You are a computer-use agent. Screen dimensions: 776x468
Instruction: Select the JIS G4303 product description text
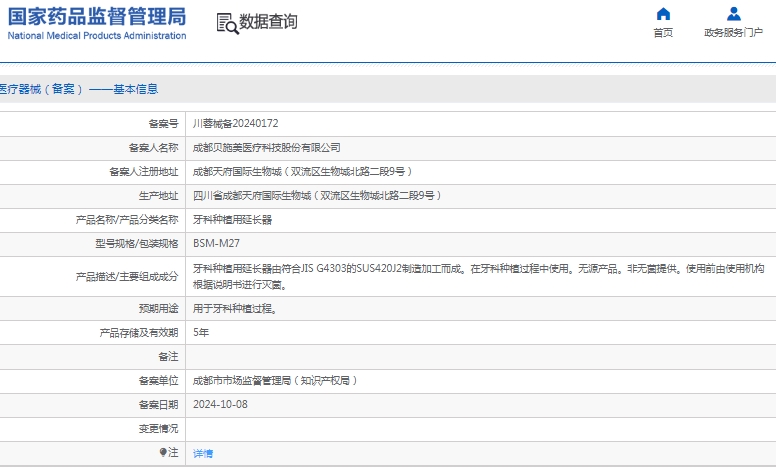coord(479,277)
